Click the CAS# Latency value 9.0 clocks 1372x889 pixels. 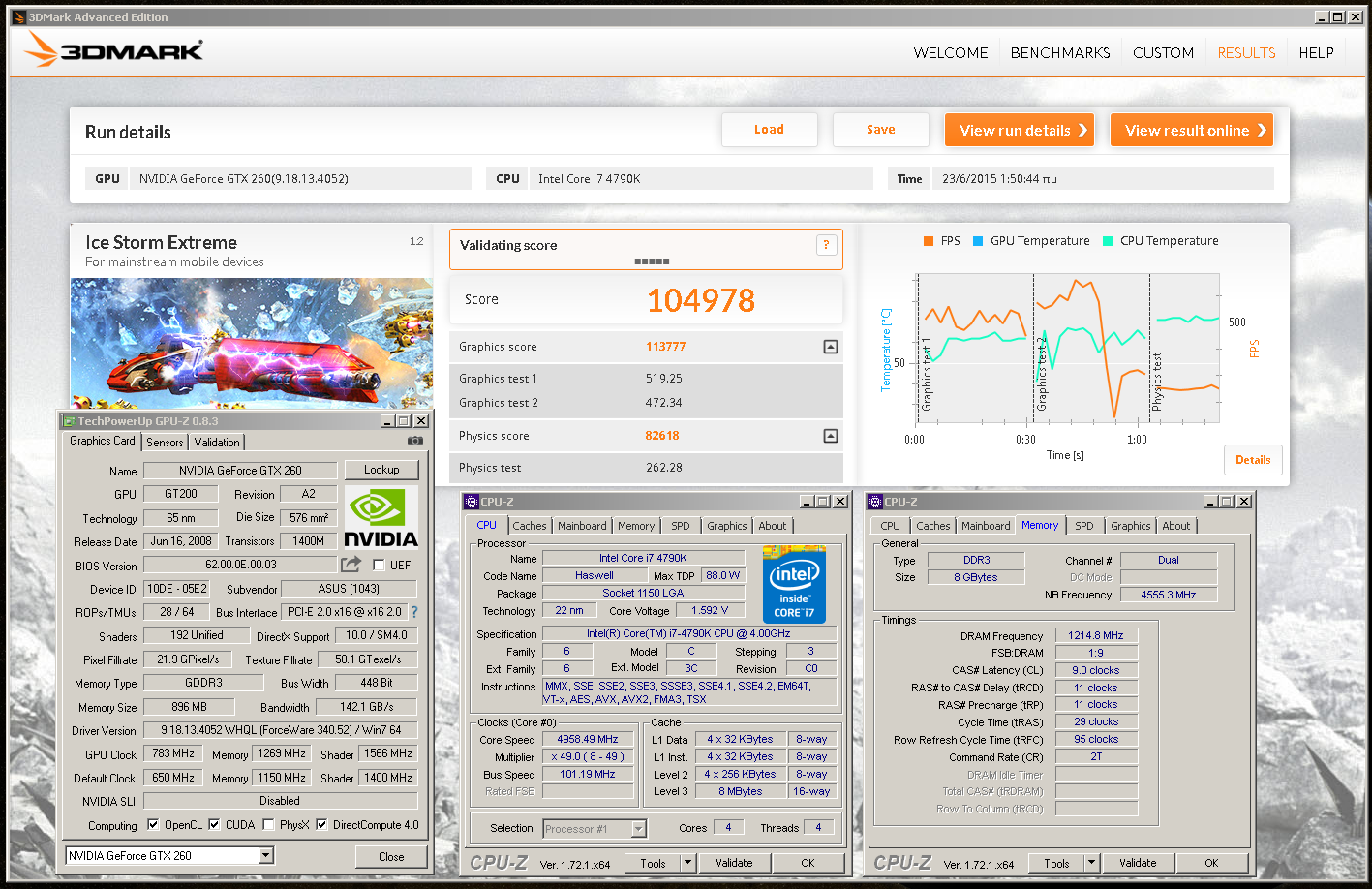click(x=1096, y=670)
